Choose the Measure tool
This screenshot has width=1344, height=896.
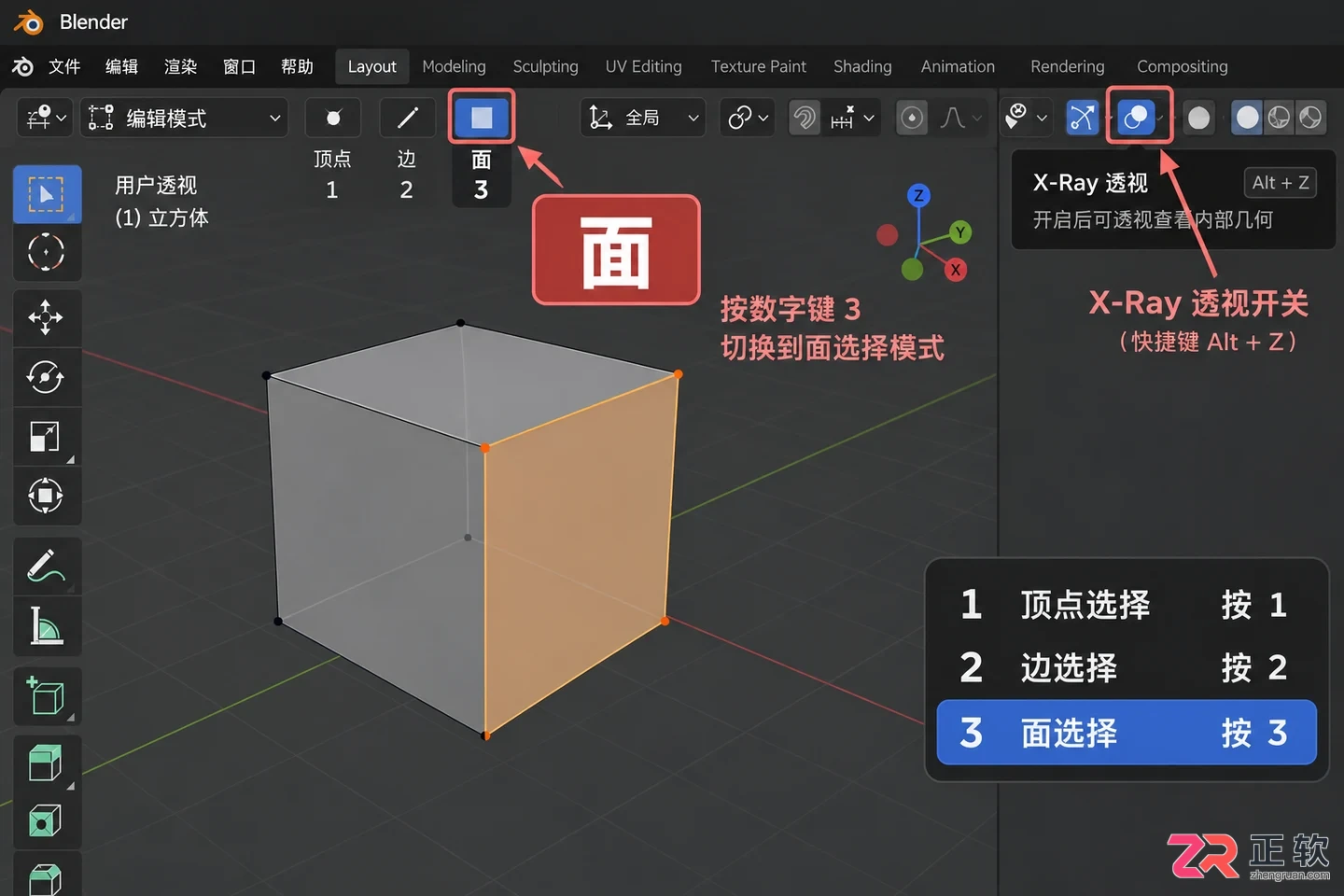click(47, 624)
